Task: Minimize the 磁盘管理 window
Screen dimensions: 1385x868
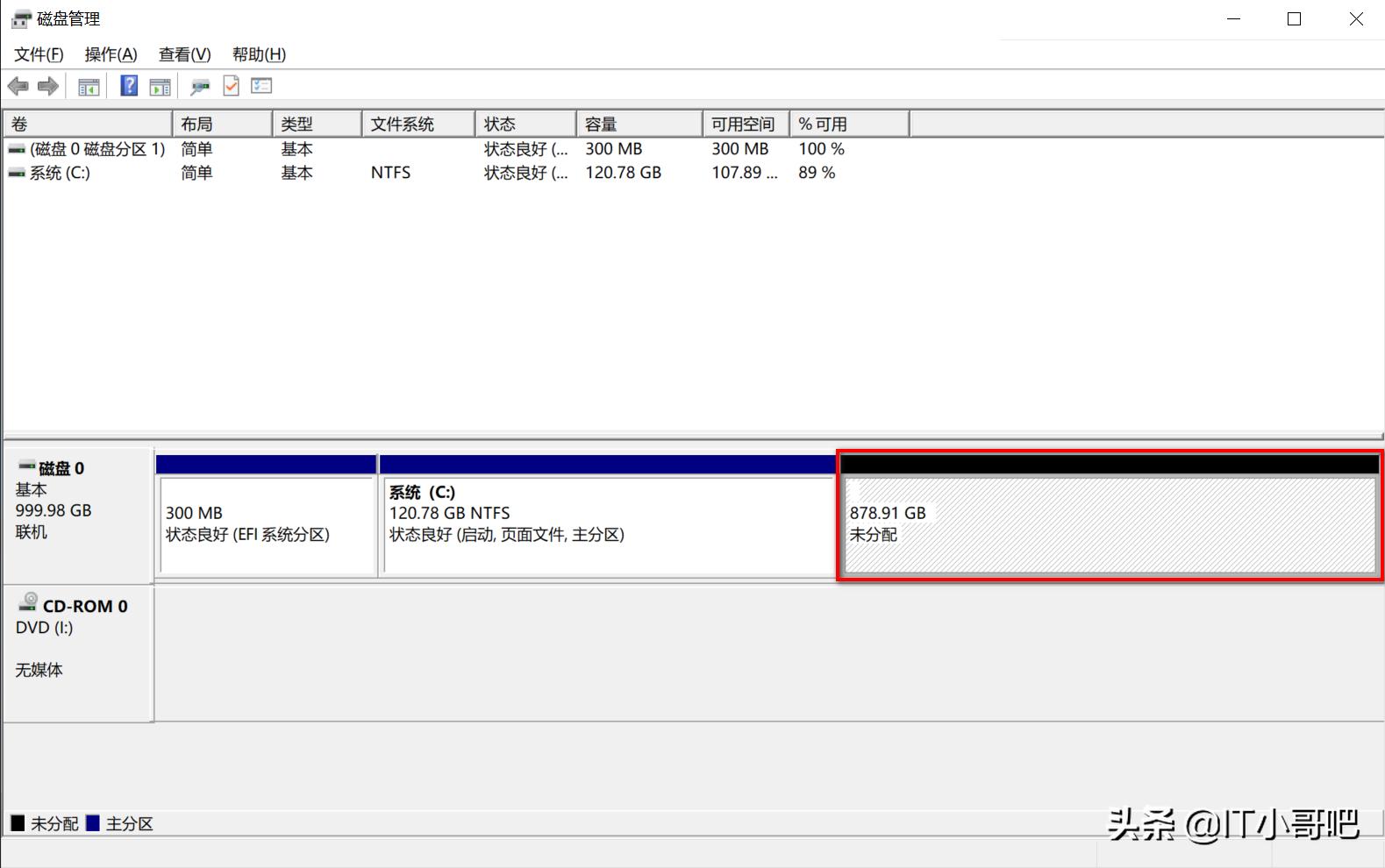Action: [x=1233, y=18]
